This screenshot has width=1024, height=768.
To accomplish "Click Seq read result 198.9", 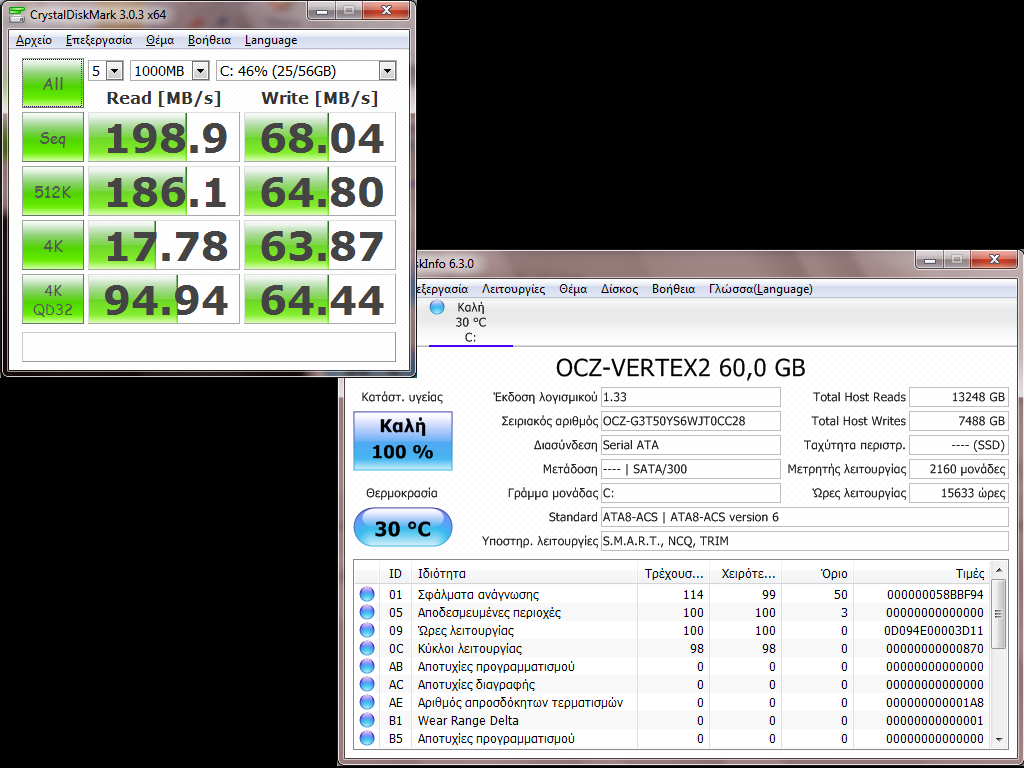I will coord(164,137).
